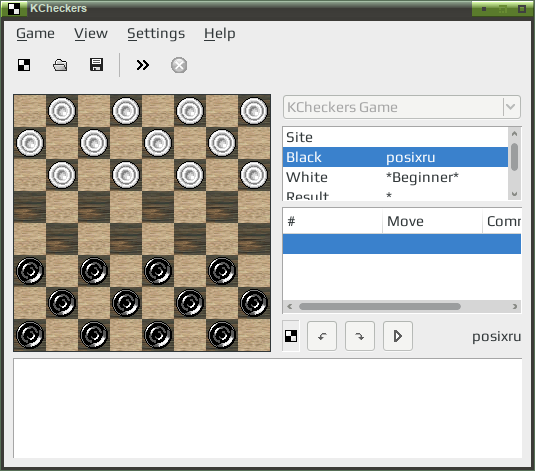Click empty dark square in fifth row, second column

click(x=62, y=239)
